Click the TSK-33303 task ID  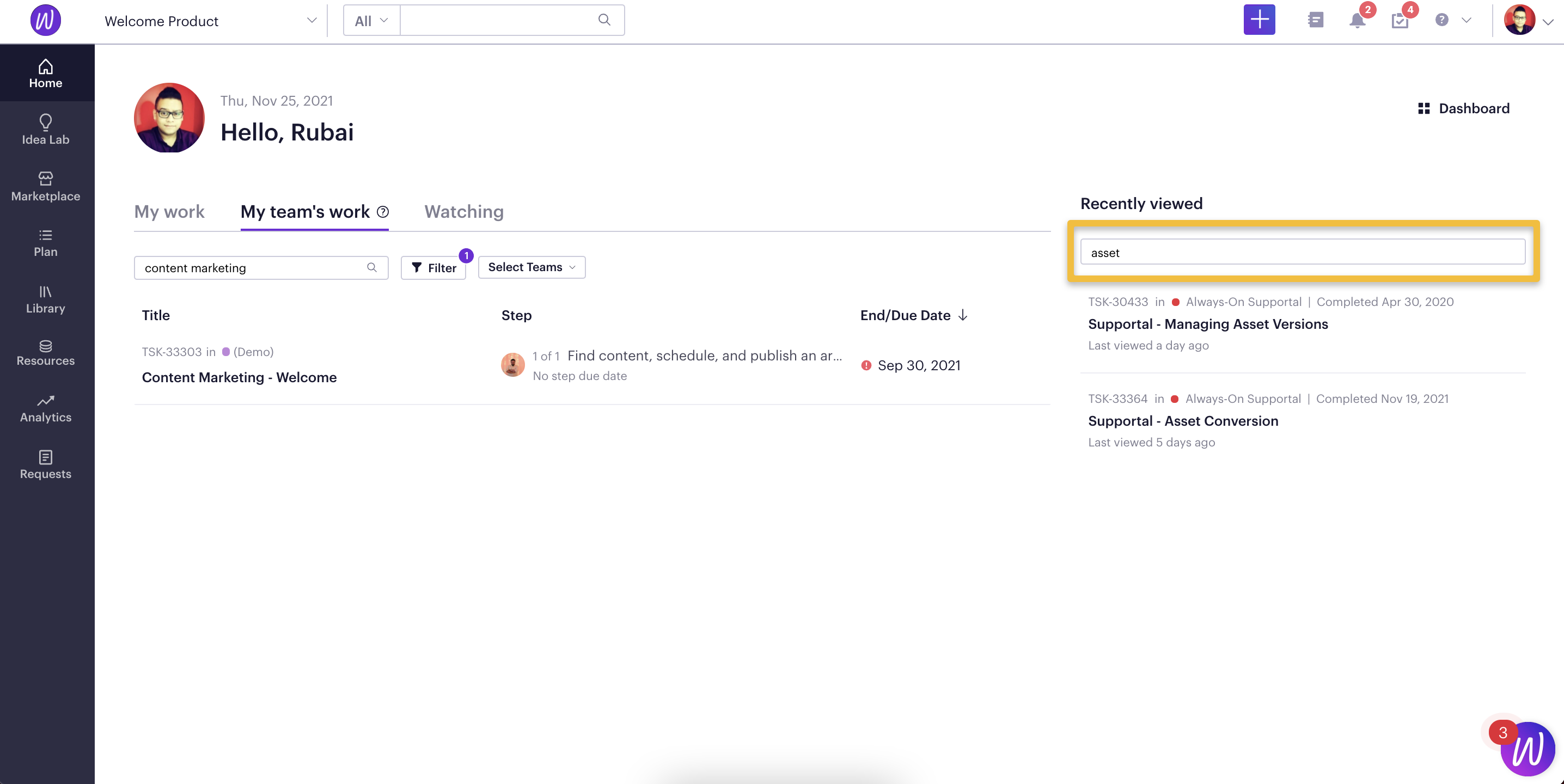tap(172, 352)
